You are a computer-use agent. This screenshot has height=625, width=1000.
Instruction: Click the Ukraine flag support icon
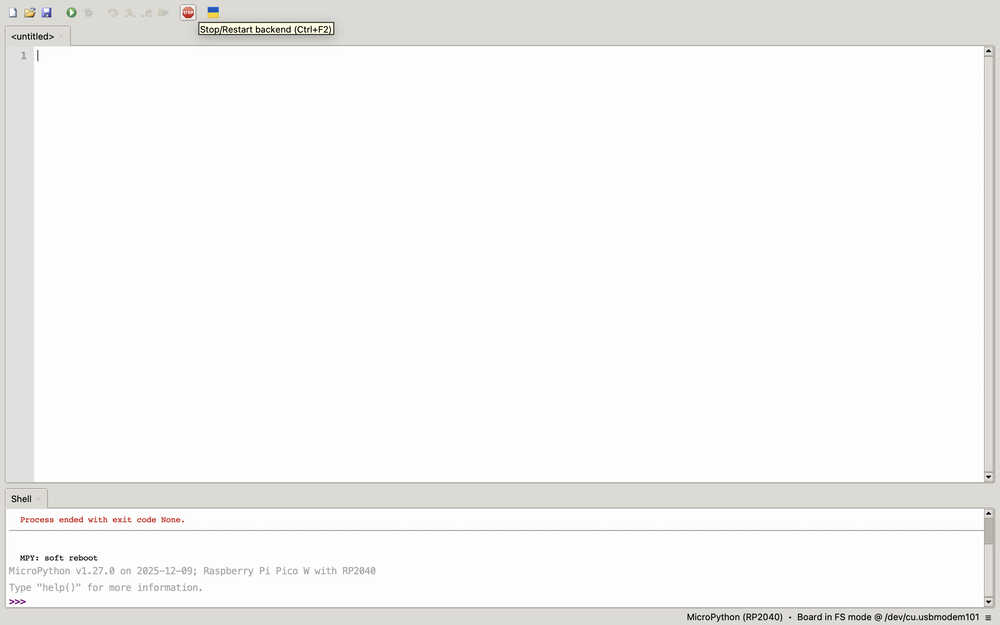coord(213,12)
